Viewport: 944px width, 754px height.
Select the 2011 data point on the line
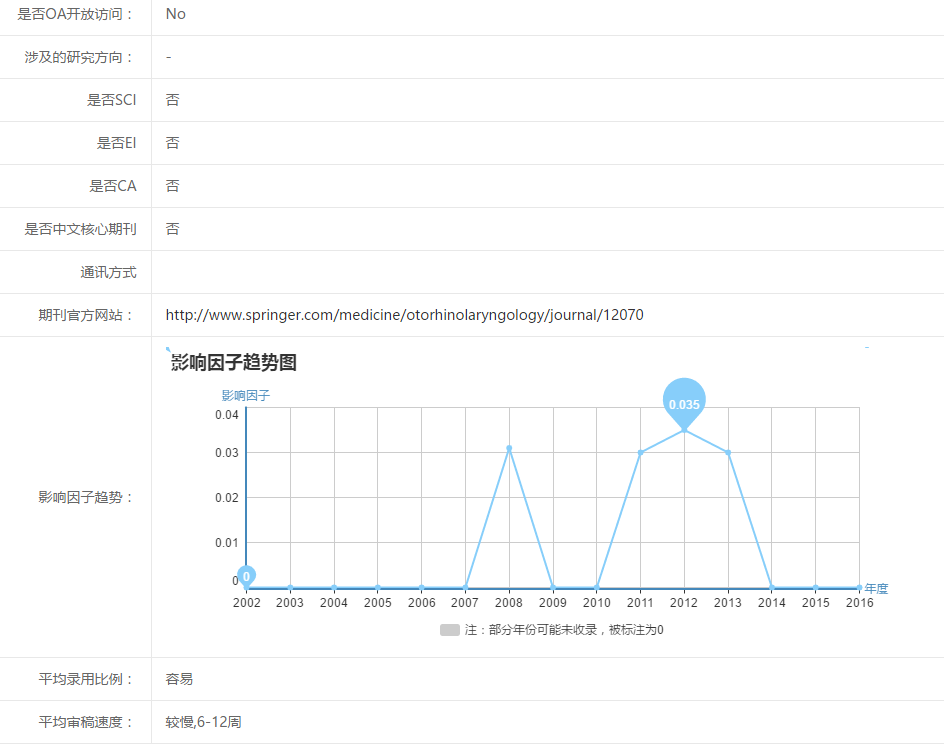(640, 453)
